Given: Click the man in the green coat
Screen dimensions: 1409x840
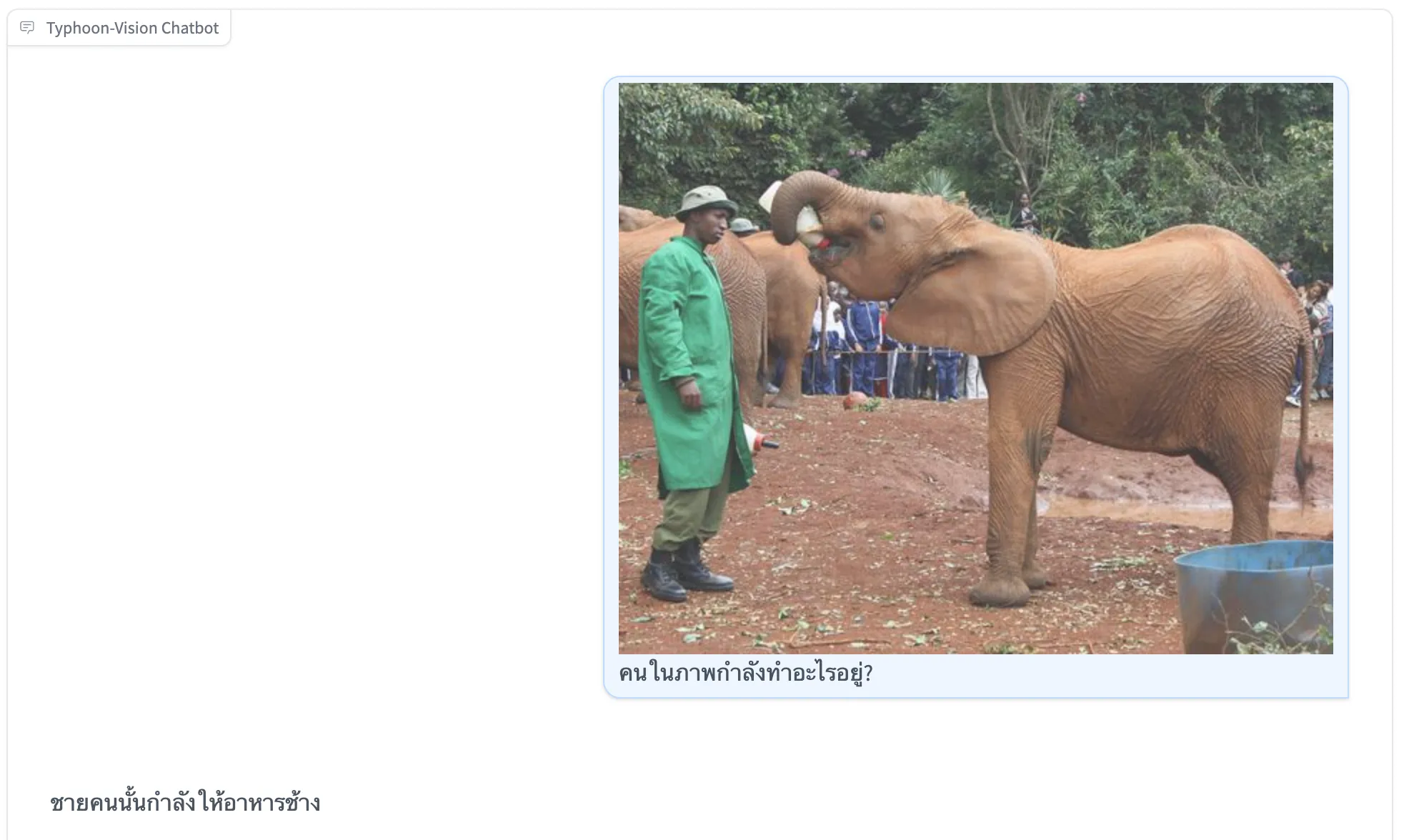Looking at the screenshot, I should pos(692,393).
